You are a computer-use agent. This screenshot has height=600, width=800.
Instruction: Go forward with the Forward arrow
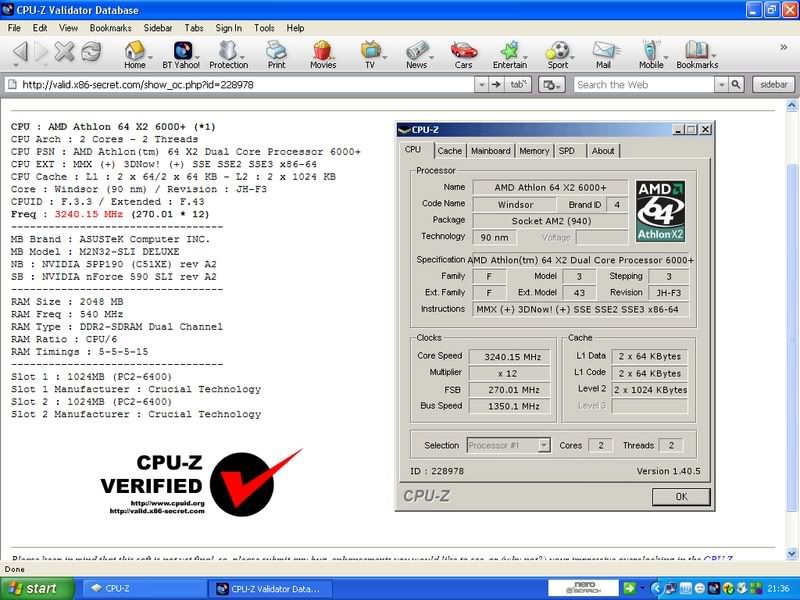pos(41,51)
